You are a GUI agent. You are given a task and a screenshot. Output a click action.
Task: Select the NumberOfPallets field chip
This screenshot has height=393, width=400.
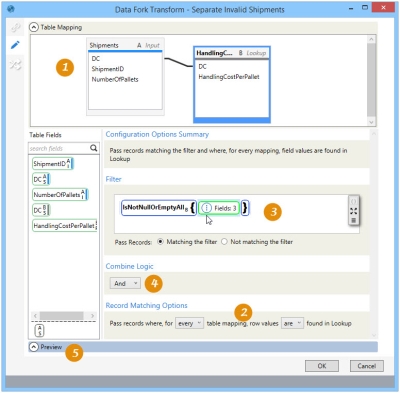coord(60,195)
